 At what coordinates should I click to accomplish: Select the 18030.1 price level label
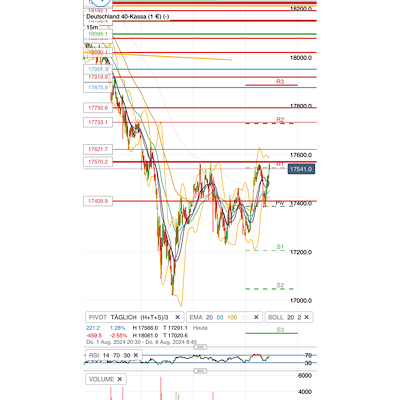[98, 52]
